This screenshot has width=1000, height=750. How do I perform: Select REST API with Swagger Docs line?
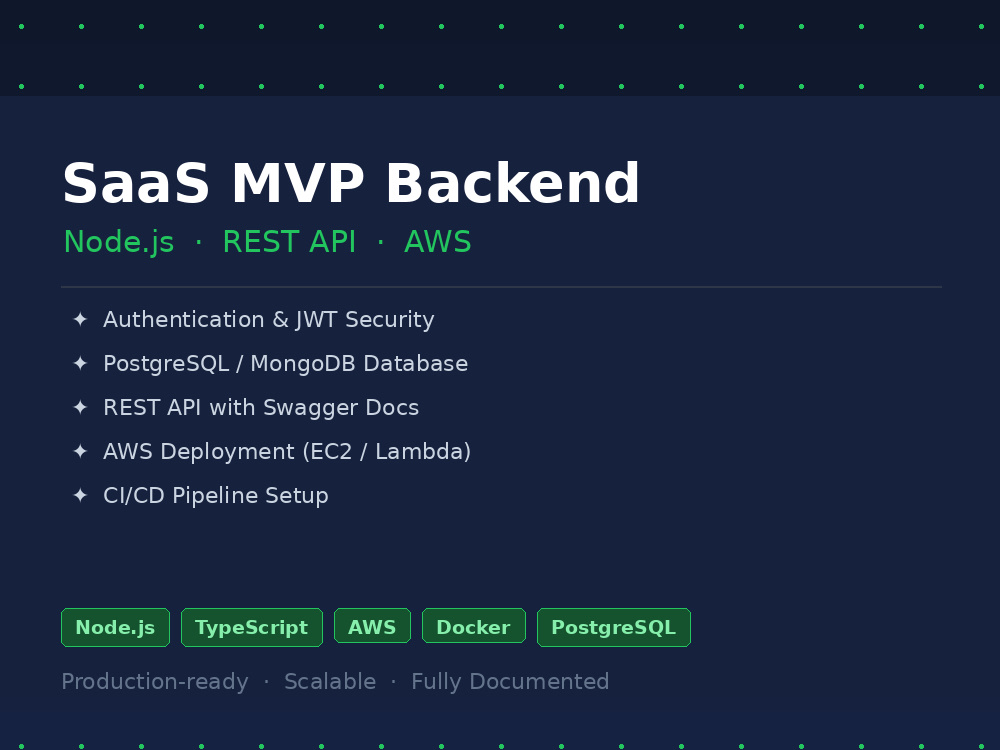[261, 408]
